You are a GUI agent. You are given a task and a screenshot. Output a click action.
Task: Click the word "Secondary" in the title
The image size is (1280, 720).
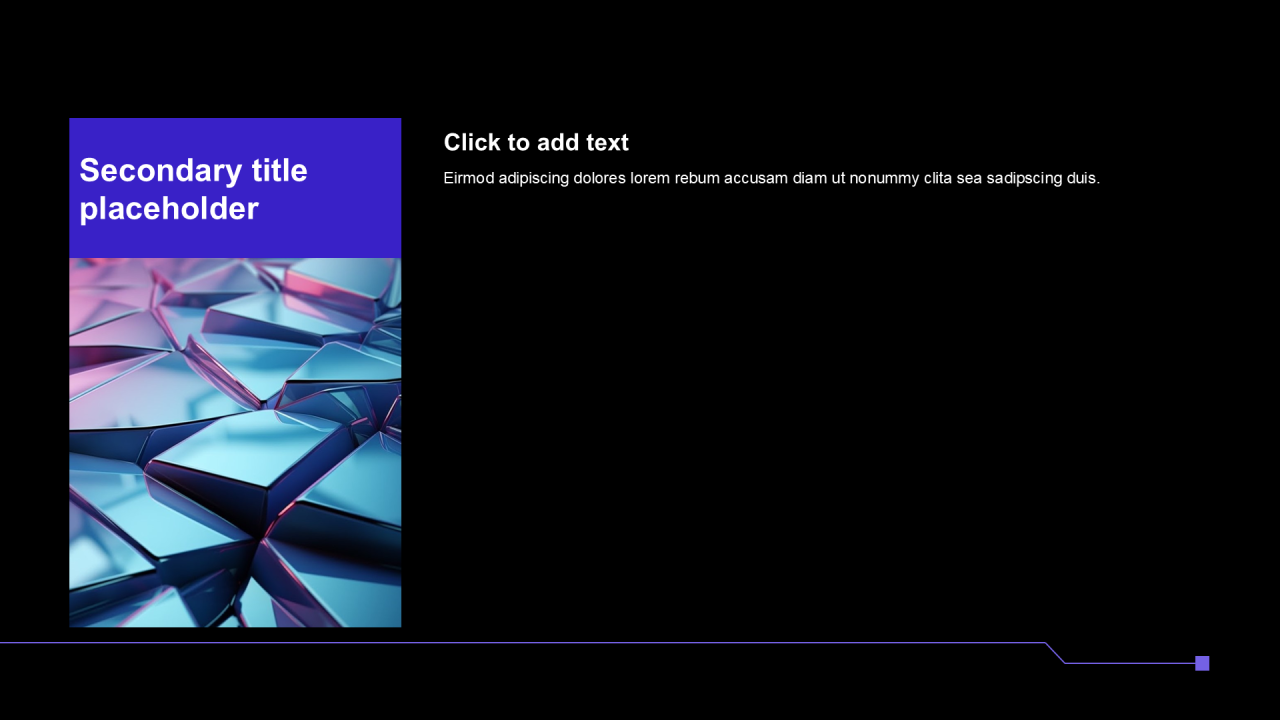click(x=150, y=170)
